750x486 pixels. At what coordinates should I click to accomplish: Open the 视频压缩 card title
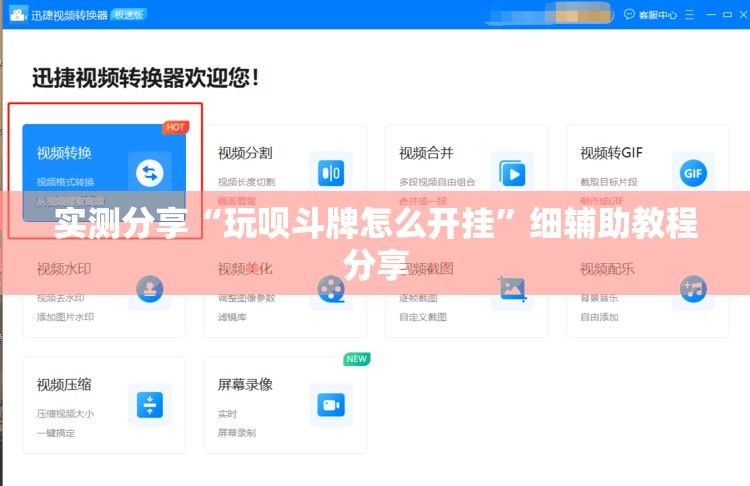click(x=64, y=385)
